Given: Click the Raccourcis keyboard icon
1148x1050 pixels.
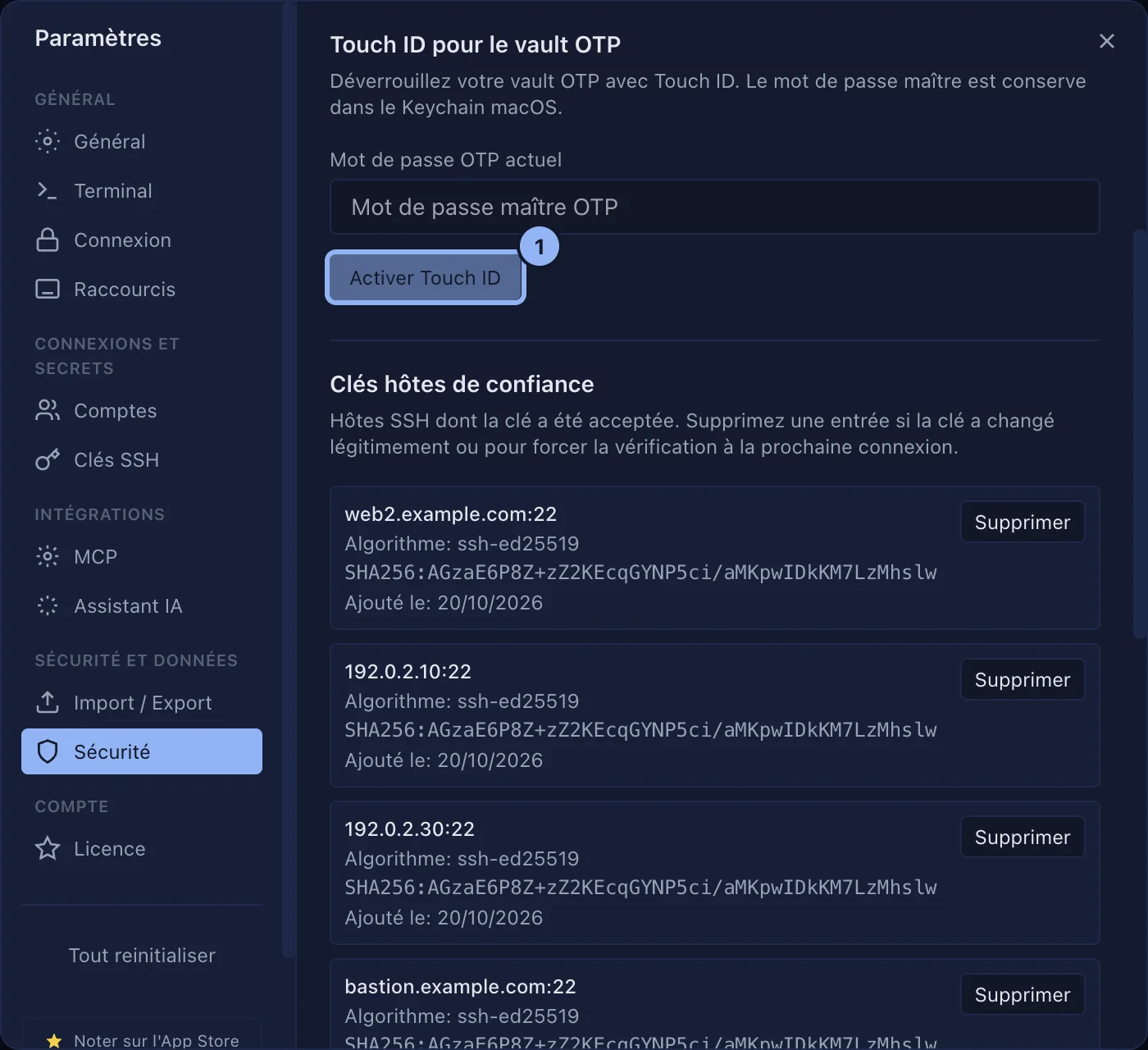Looking at the screenshot, I should coord(48,289).
